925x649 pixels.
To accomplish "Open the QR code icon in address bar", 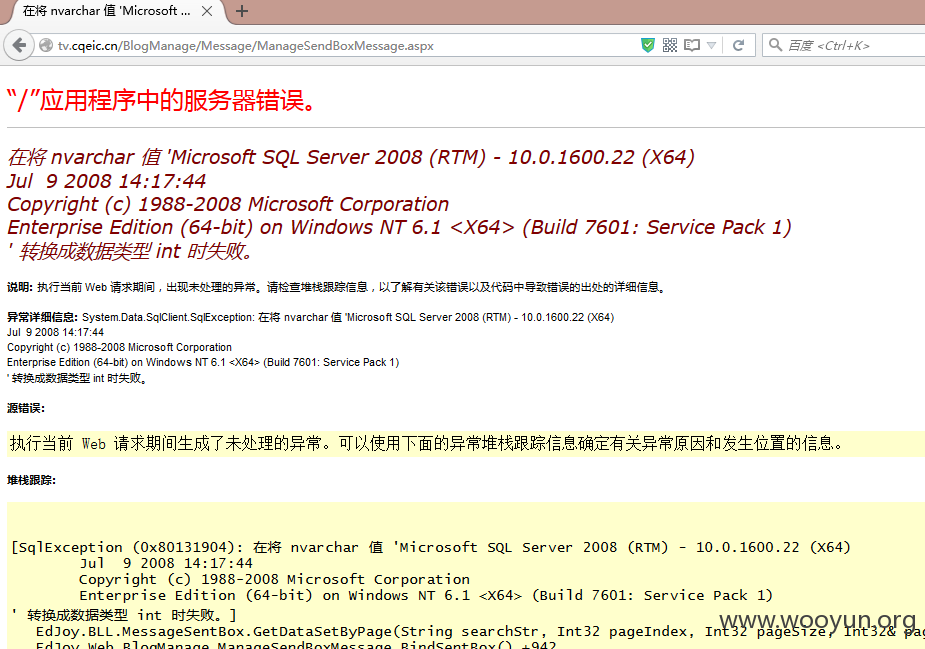I will pos(670,45).
